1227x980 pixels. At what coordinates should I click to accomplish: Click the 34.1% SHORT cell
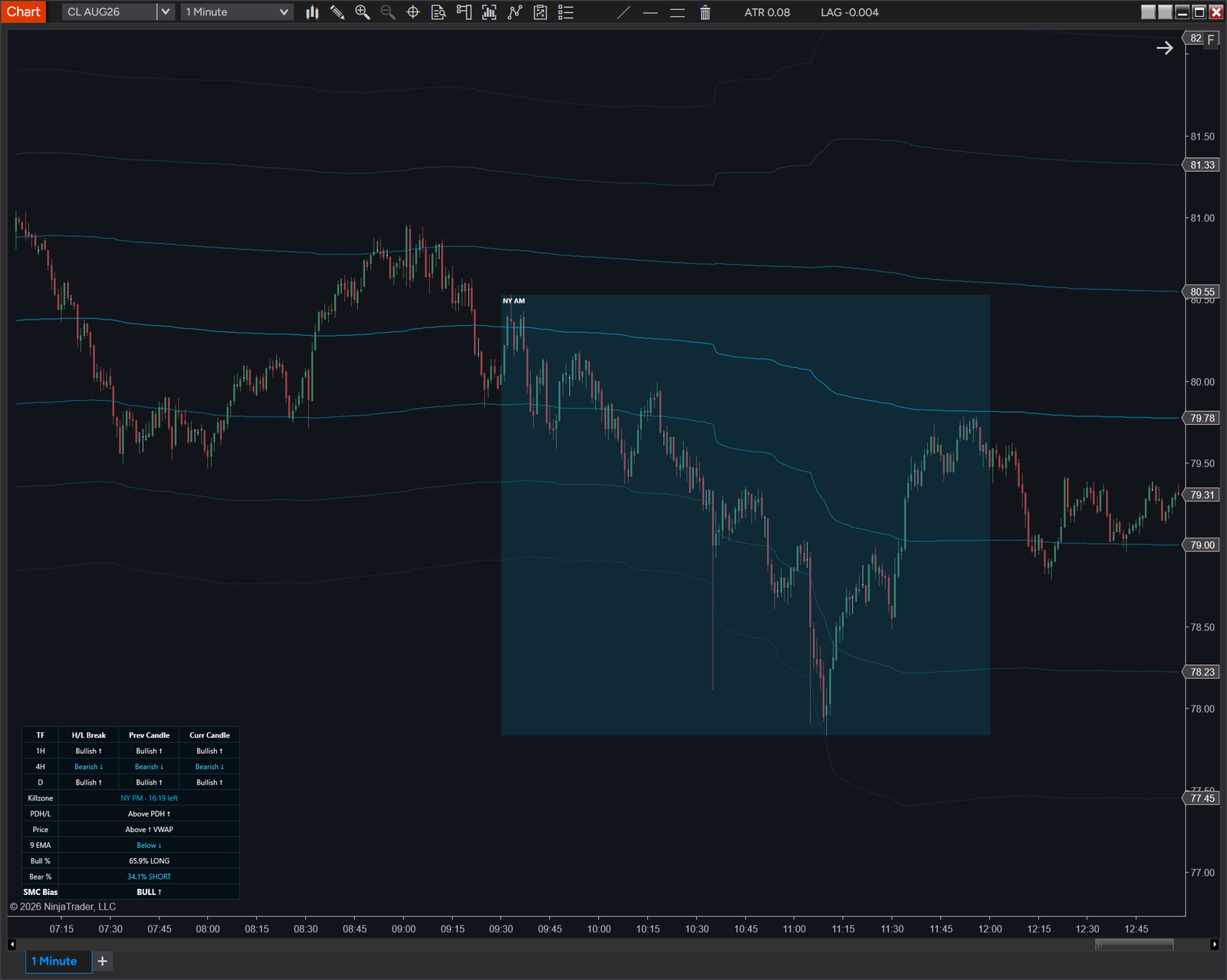click(x=150, y=876)
